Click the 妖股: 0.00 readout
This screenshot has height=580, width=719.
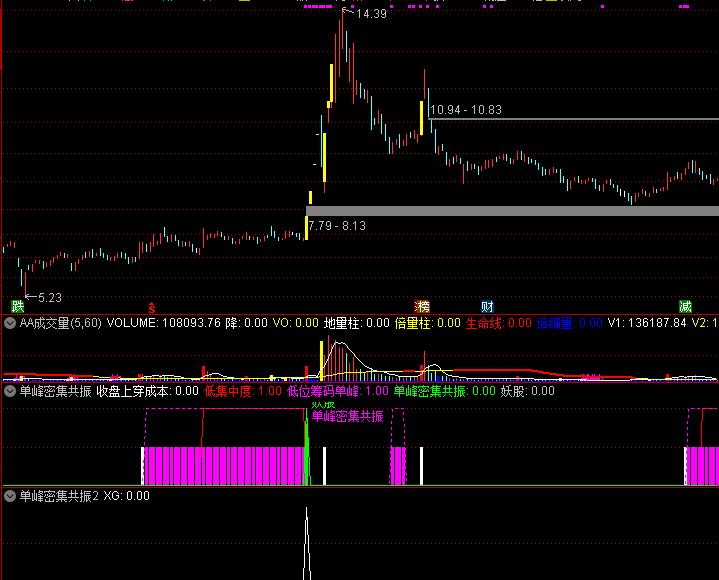coord(528,391)
